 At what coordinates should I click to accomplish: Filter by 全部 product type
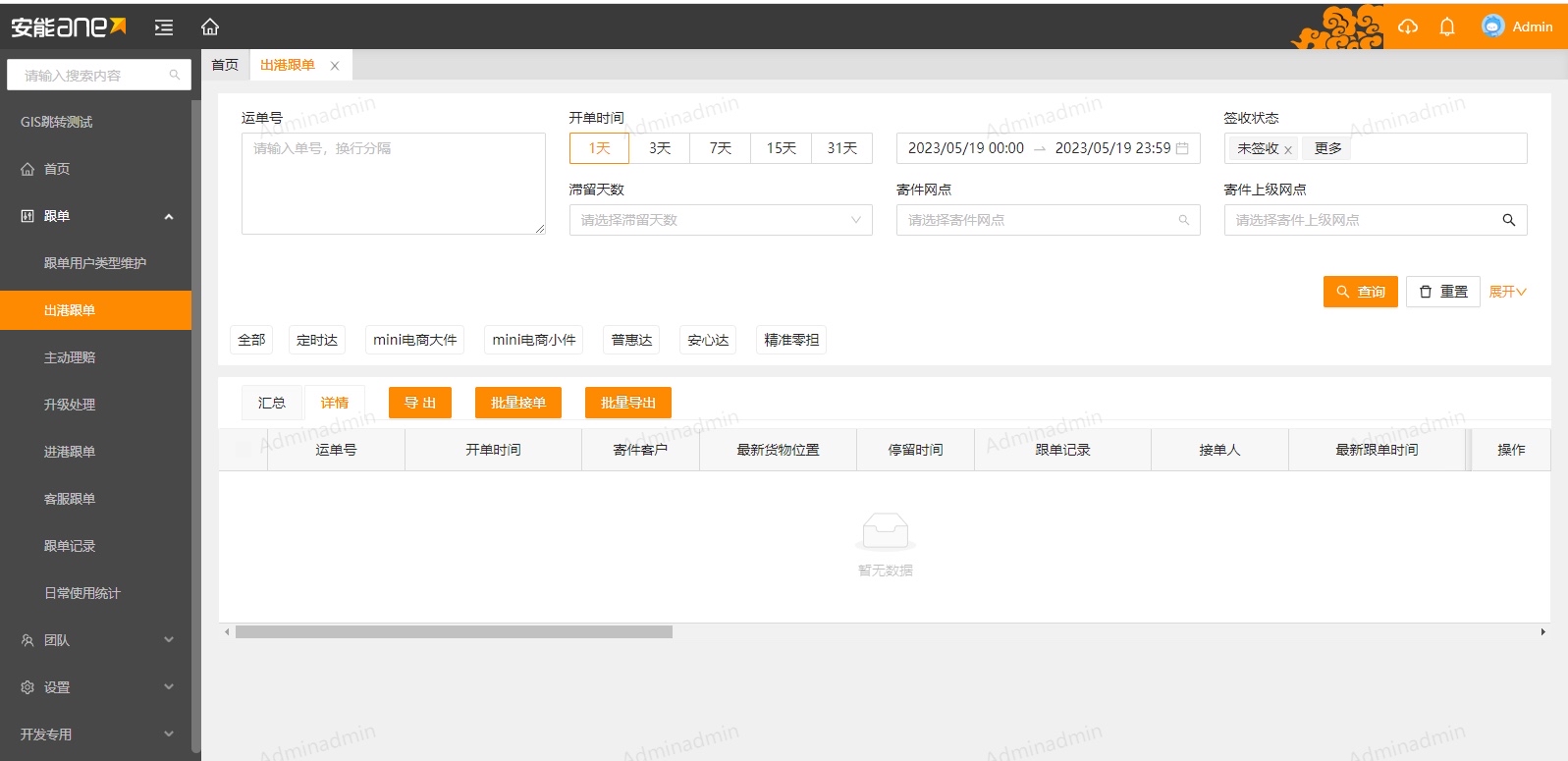click(x=251, y=340)
